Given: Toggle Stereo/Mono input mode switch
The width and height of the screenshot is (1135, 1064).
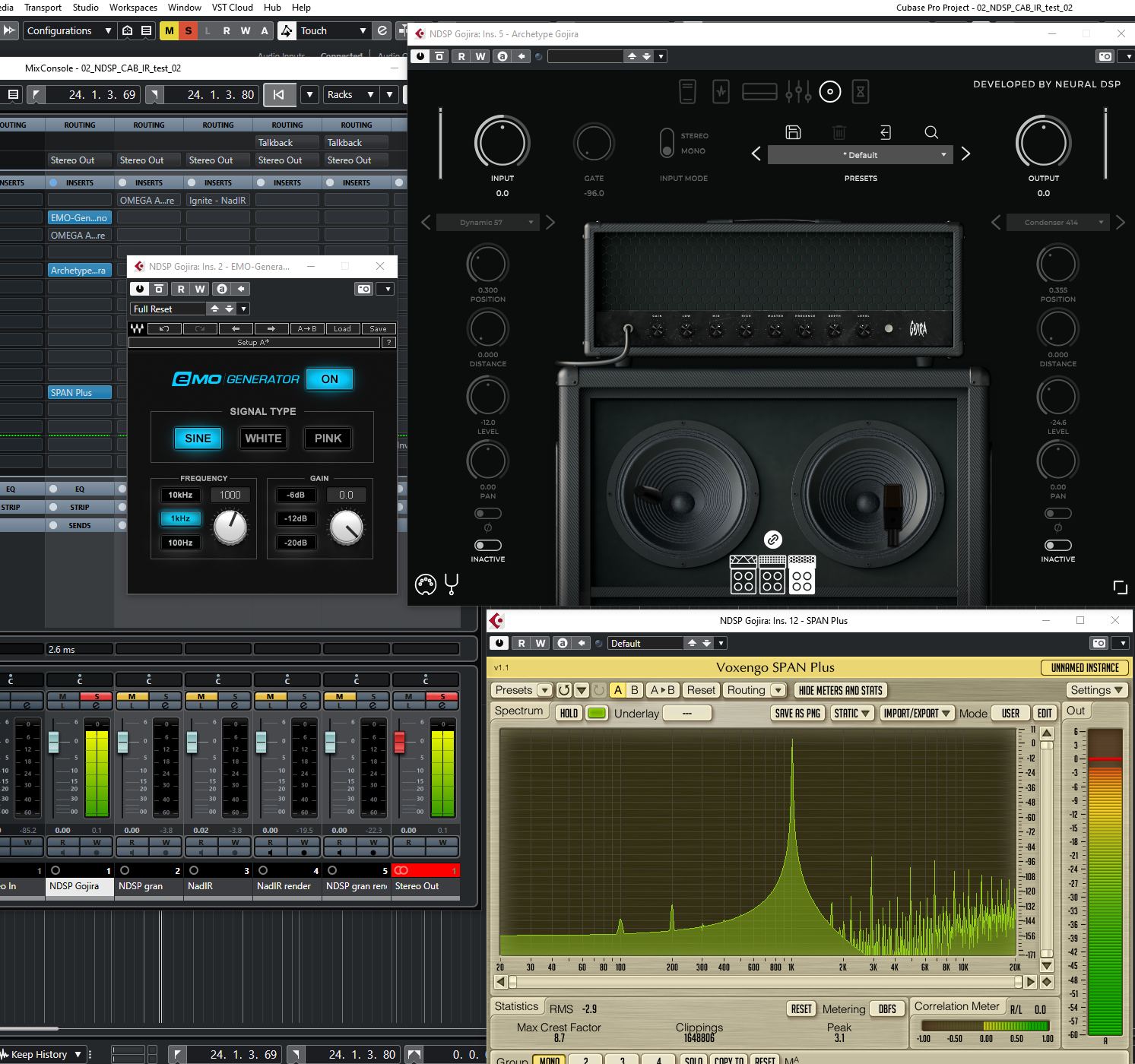Looking at the screenshot, I should [667, 142].
